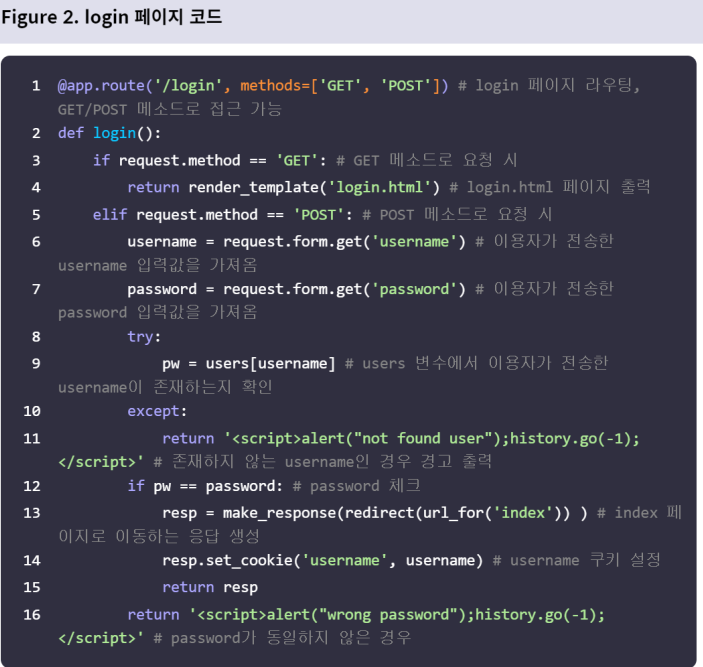Click the comment 'password가 동일하지 않은 경우'

click(x=282, y=638)
